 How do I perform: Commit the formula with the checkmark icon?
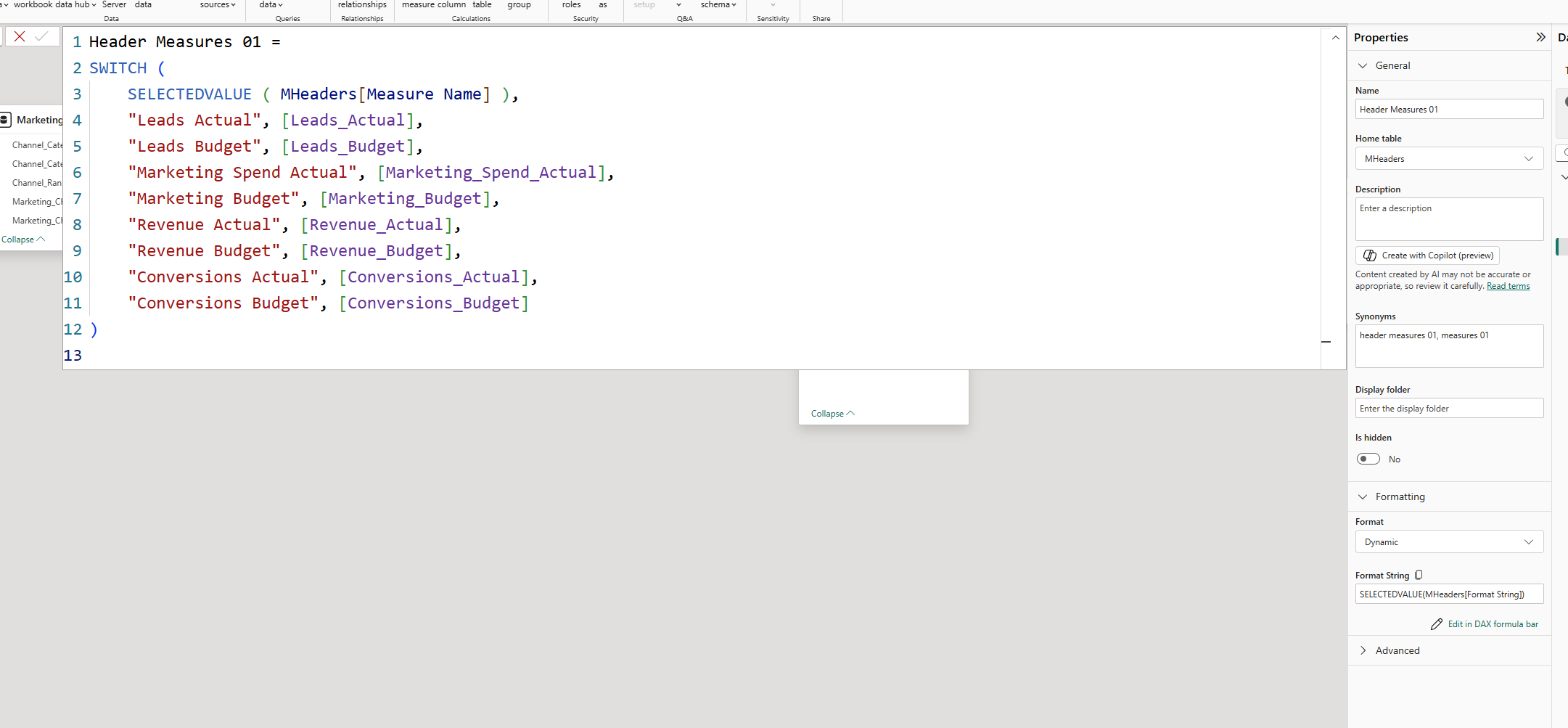pyautogui.click(x=42, y=36)
